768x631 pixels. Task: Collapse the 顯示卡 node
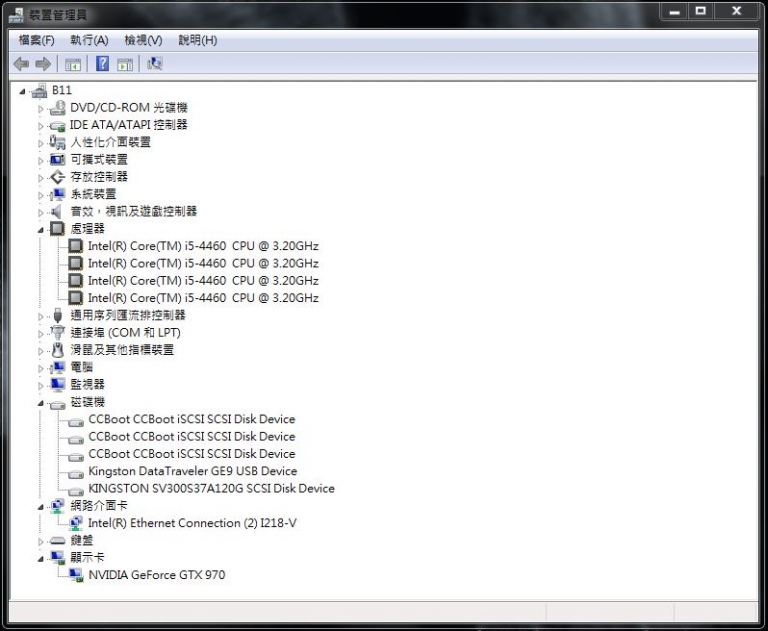click(41, 559)
